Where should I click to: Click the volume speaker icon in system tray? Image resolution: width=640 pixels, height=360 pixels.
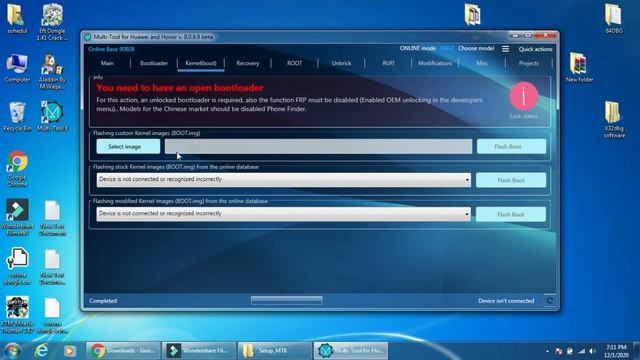pos(592,351)
